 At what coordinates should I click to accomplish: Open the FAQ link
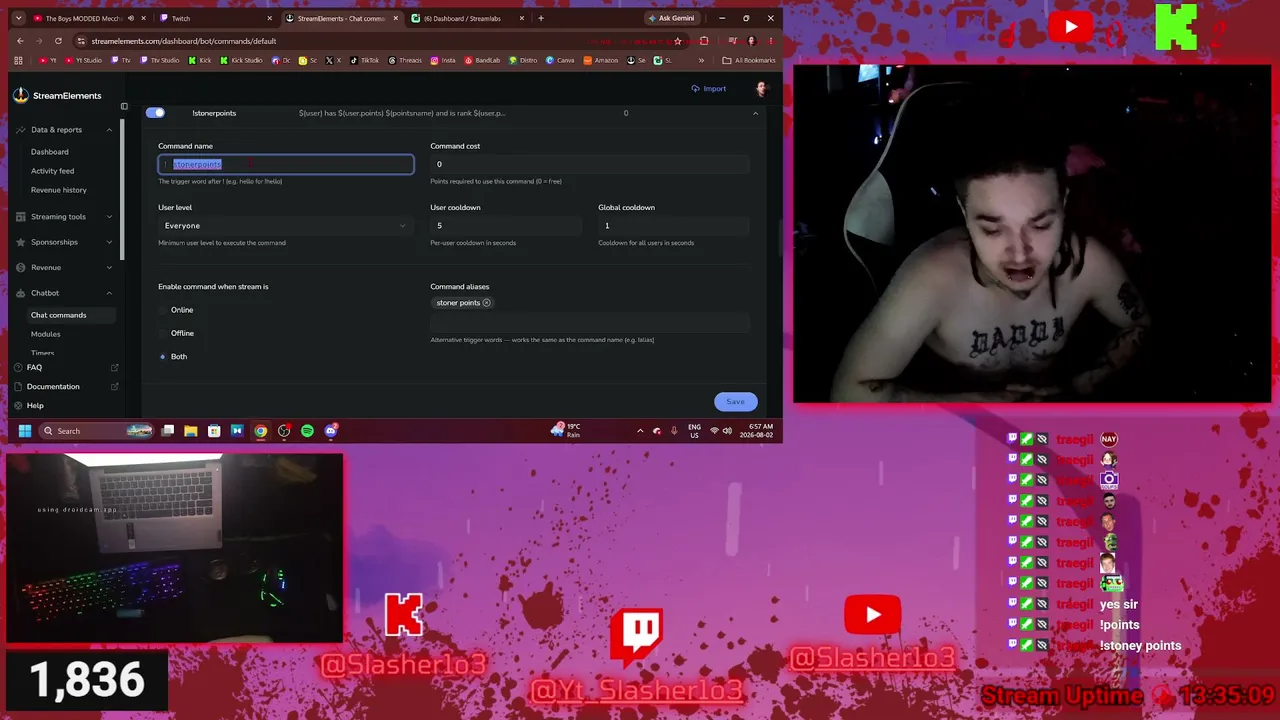point(65,368)
